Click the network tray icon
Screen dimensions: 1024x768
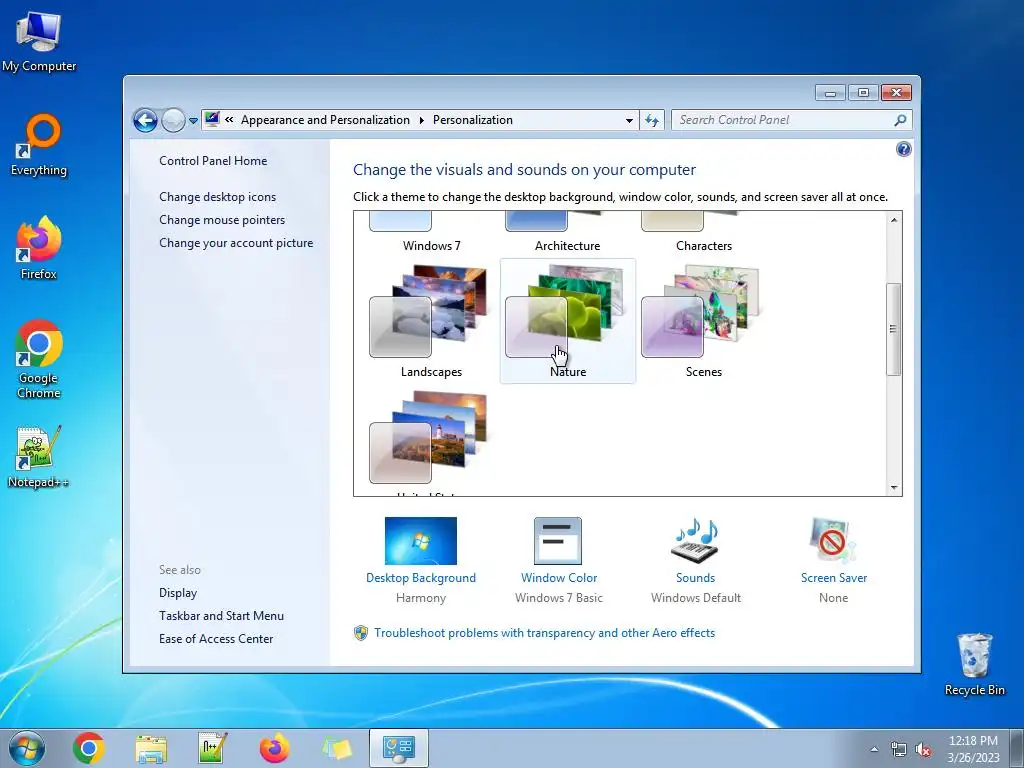(899, 749)
